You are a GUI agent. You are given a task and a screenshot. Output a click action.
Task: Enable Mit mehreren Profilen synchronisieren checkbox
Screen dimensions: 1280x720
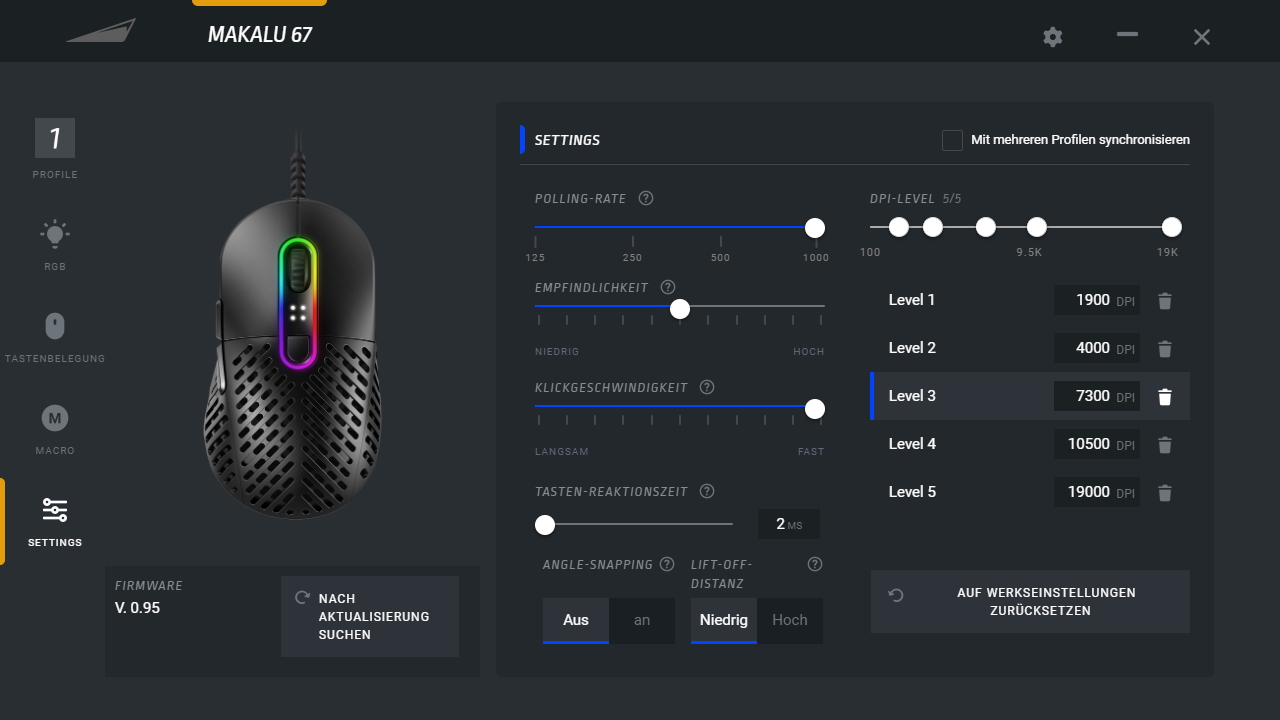(x=952, y=140)
